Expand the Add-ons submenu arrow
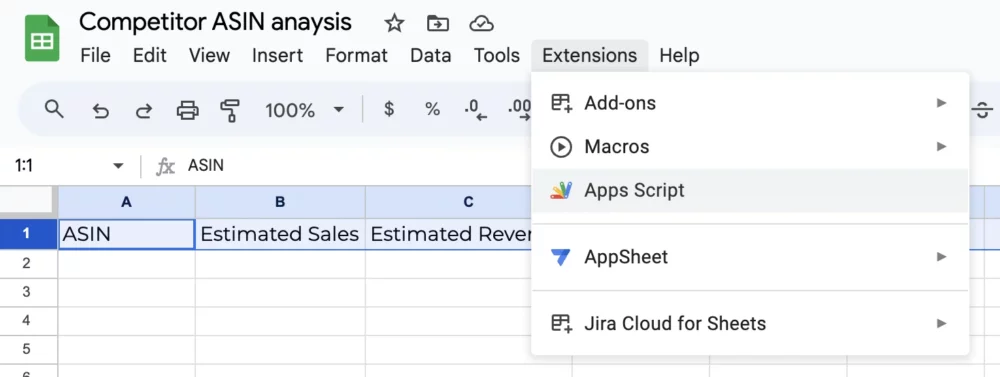Image resolution: width=1000 pixels, height=377 pixels. point(941,103)
